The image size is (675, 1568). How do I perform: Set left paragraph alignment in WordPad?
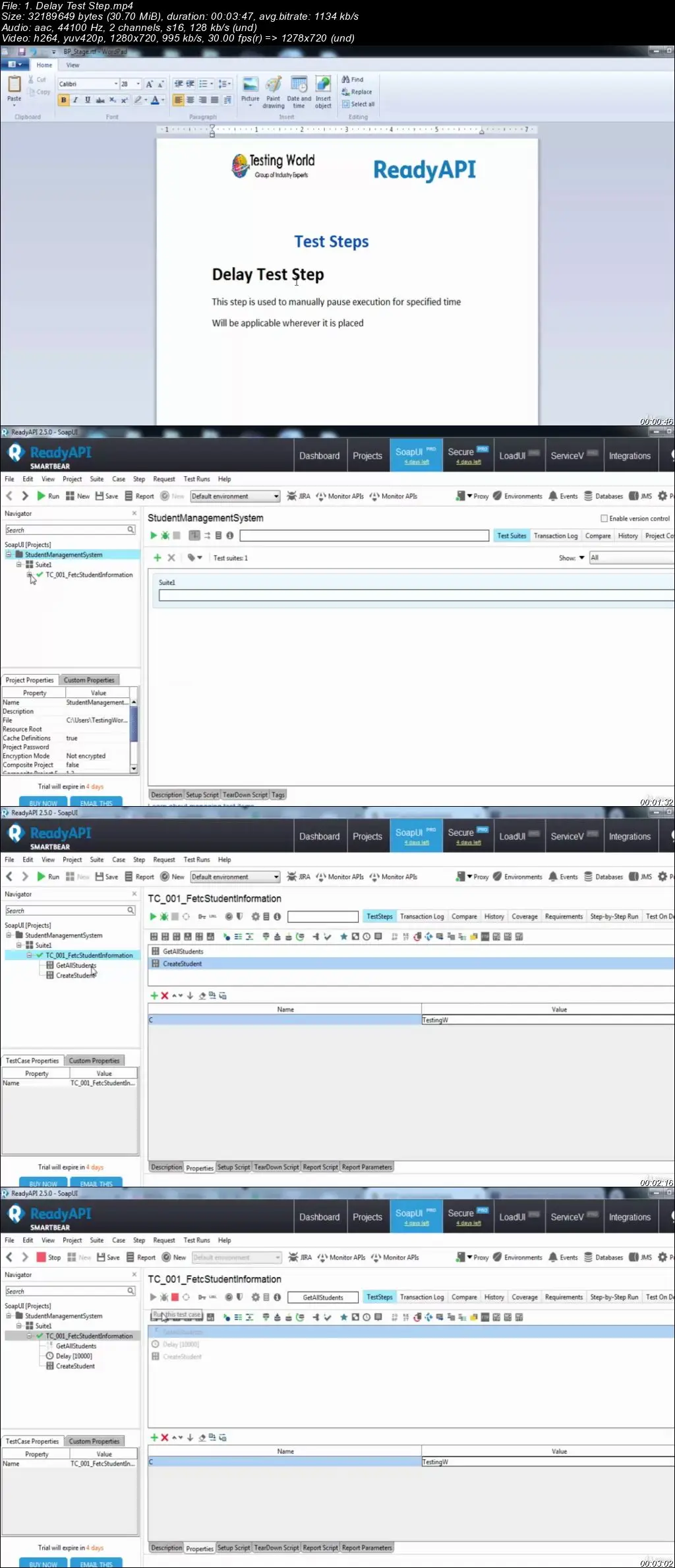(x=179, y=100)
